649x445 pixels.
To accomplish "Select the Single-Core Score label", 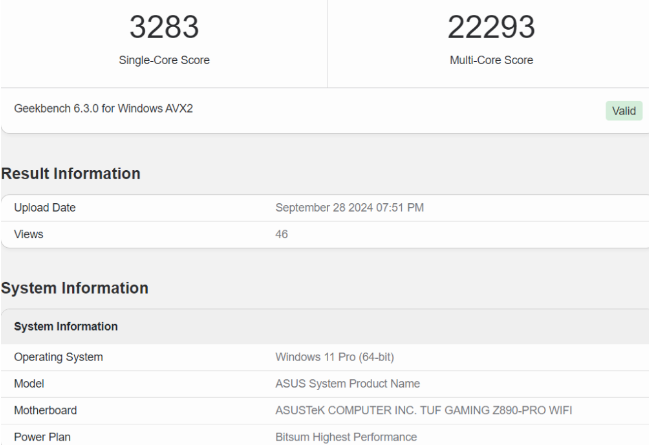I will coord(164,60).
